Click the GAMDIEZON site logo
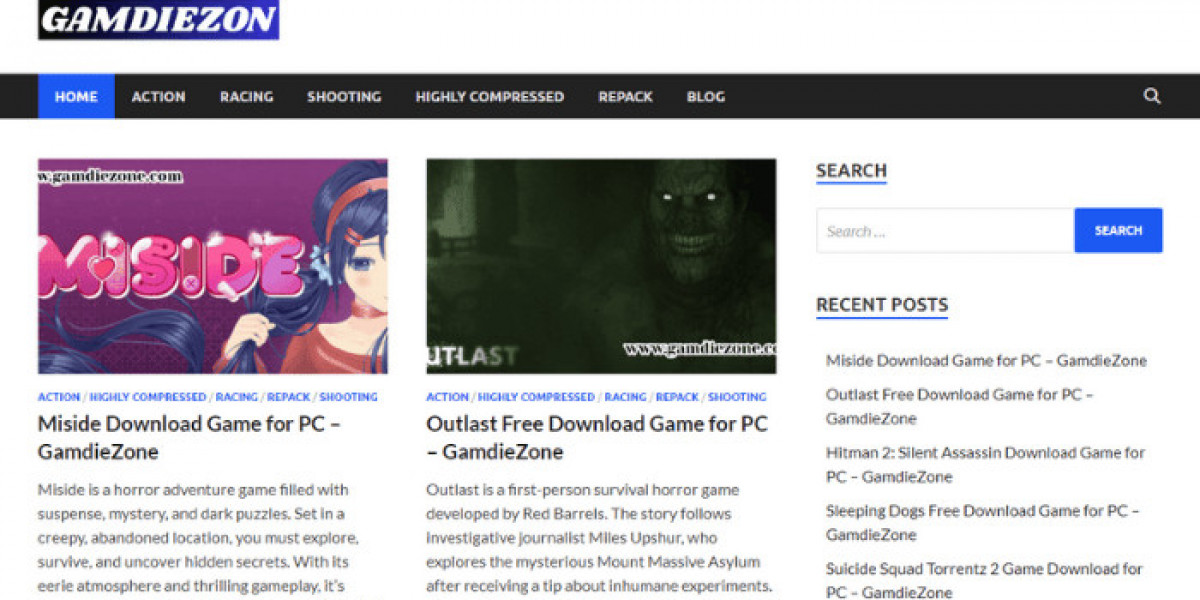 pos(158,19)
